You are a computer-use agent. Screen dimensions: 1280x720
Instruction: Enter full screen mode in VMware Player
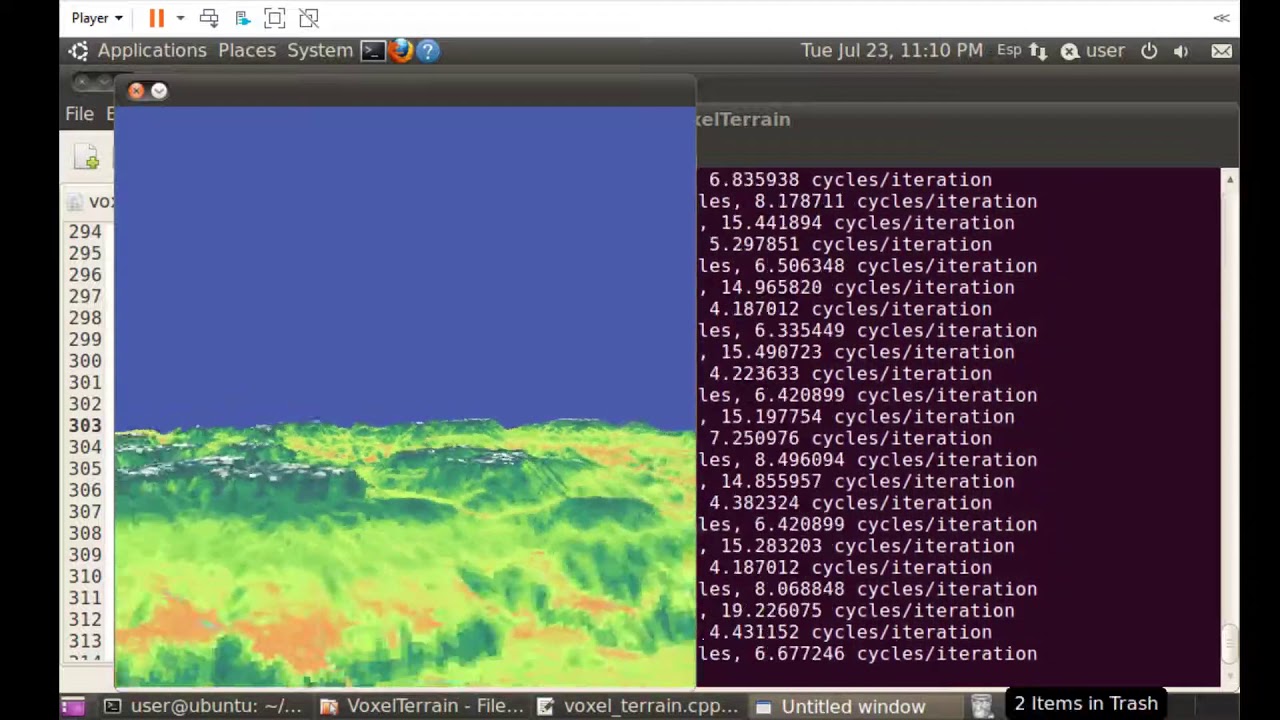[x=275, y=18]
